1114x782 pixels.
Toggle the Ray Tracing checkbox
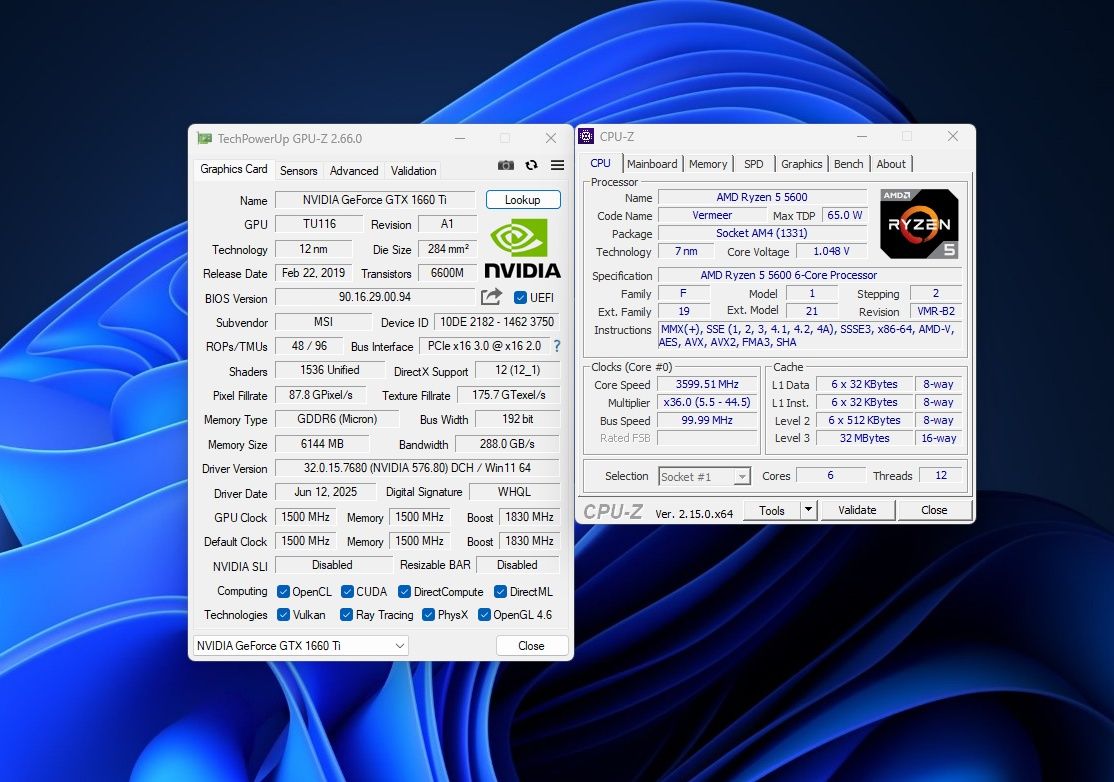coord(347,614)
